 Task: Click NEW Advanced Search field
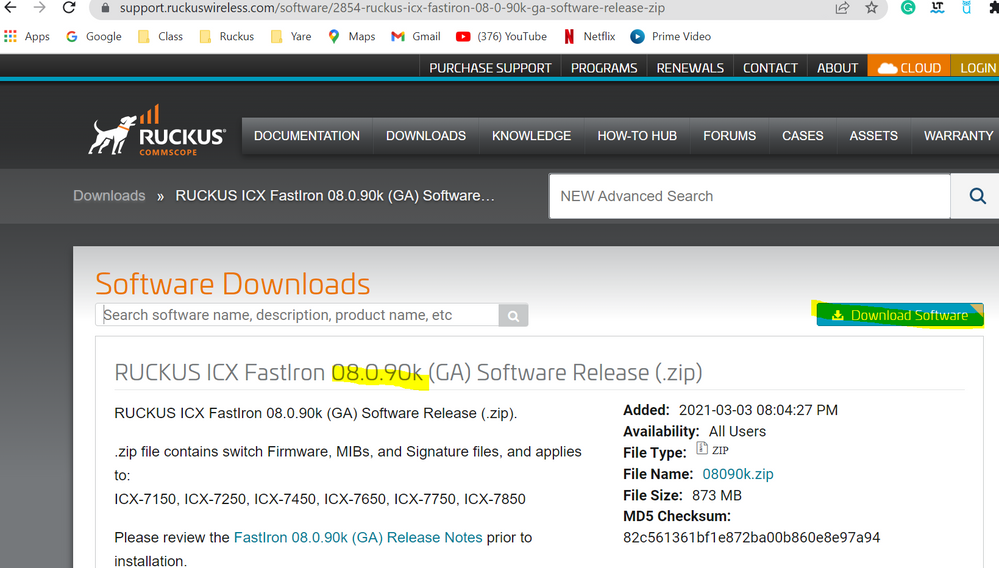coord(750,196)
